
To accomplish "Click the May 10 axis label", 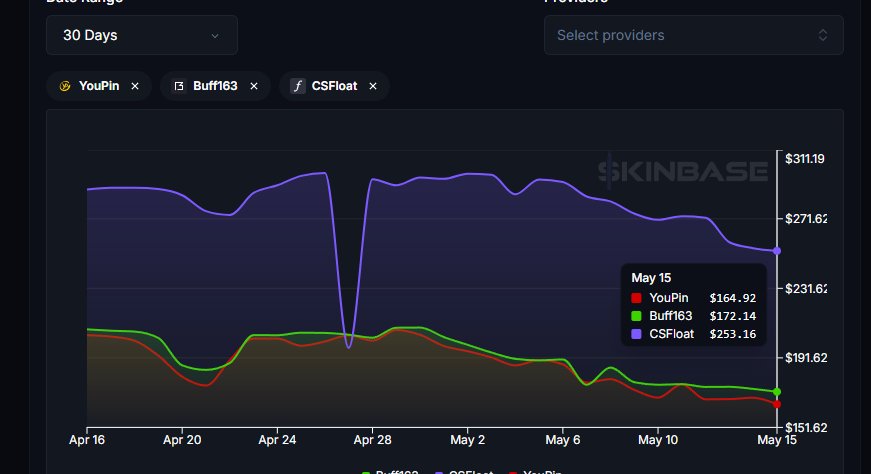I will coord(658,440).
